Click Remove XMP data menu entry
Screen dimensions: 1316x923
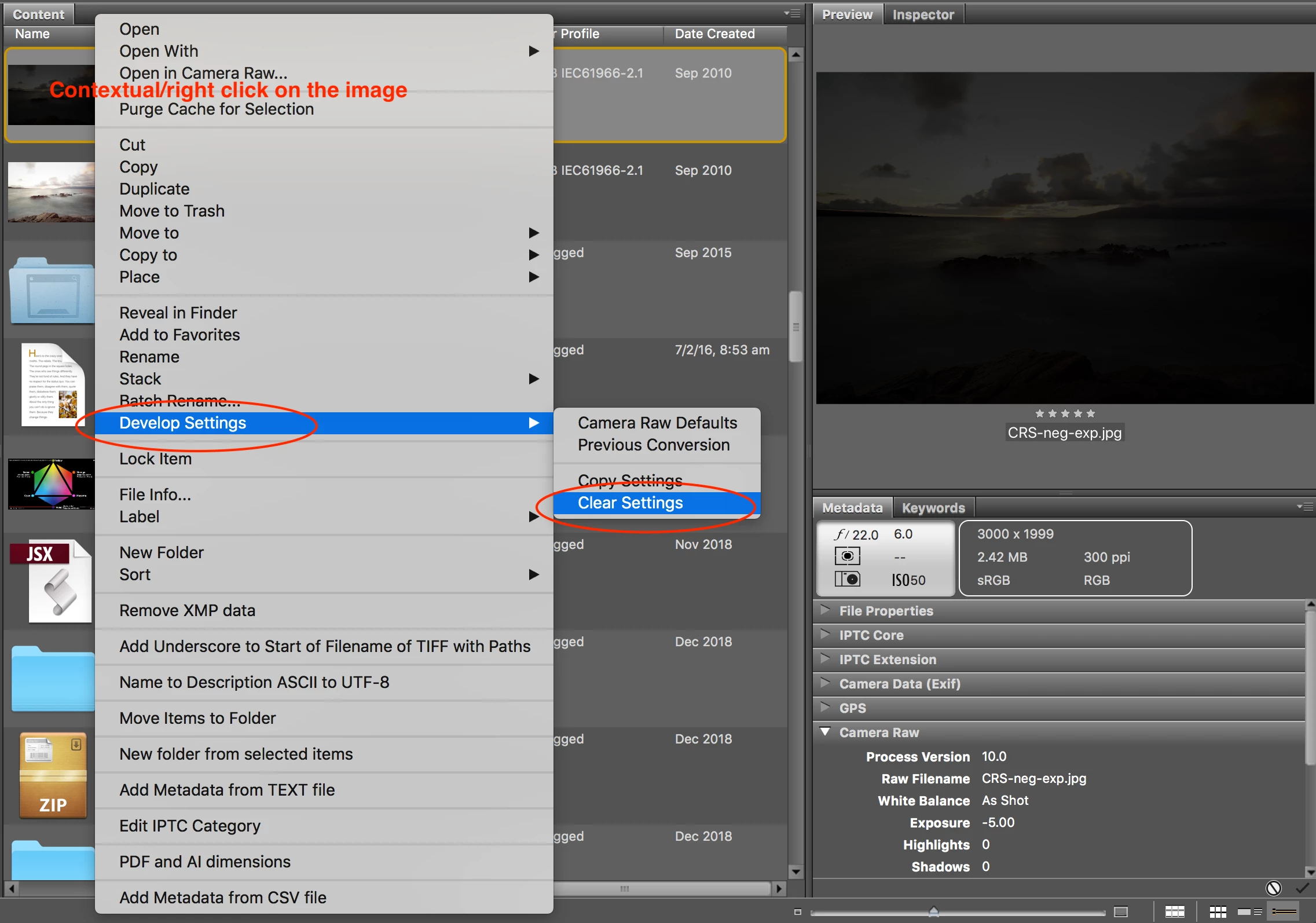[x=187, y=610]
